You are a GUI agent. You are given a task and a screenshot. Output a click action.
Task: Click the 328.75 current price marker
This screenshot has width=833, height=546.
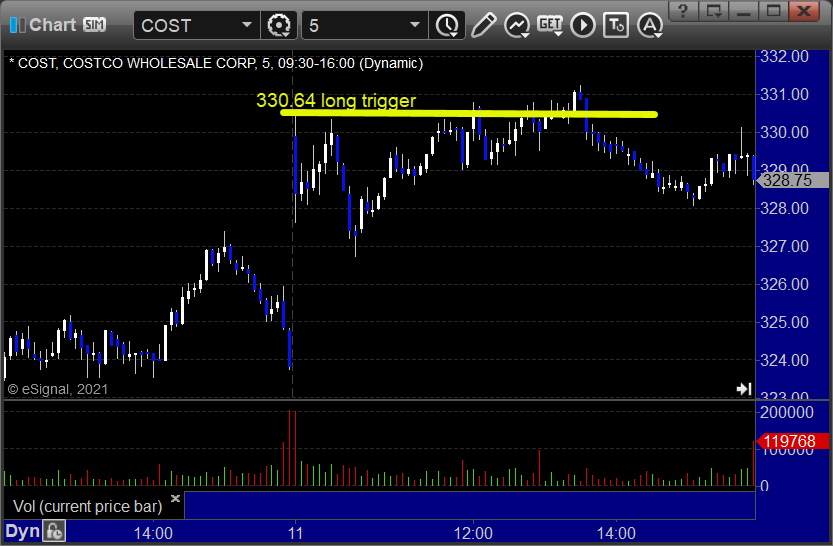coord(792,180)
